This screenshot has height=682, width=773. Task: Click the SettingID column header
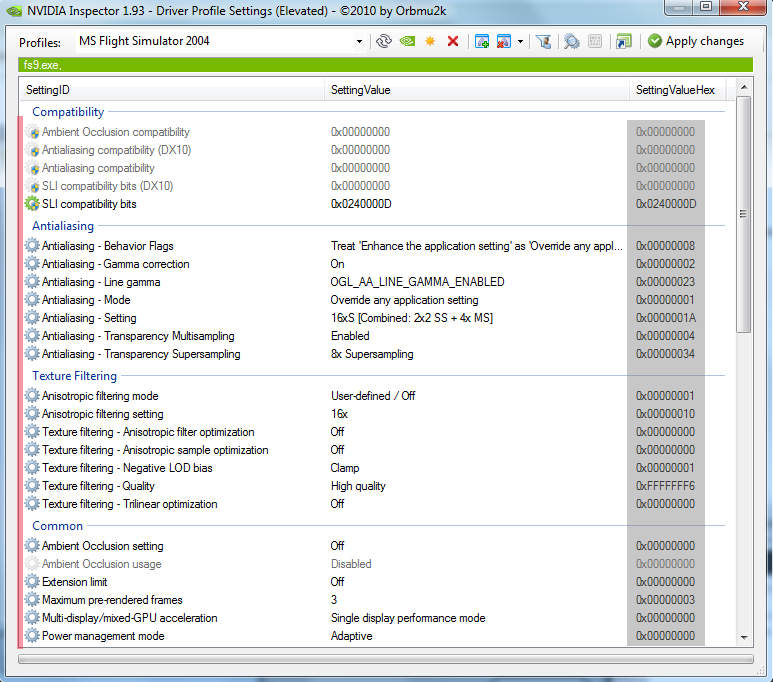[172, 90]
